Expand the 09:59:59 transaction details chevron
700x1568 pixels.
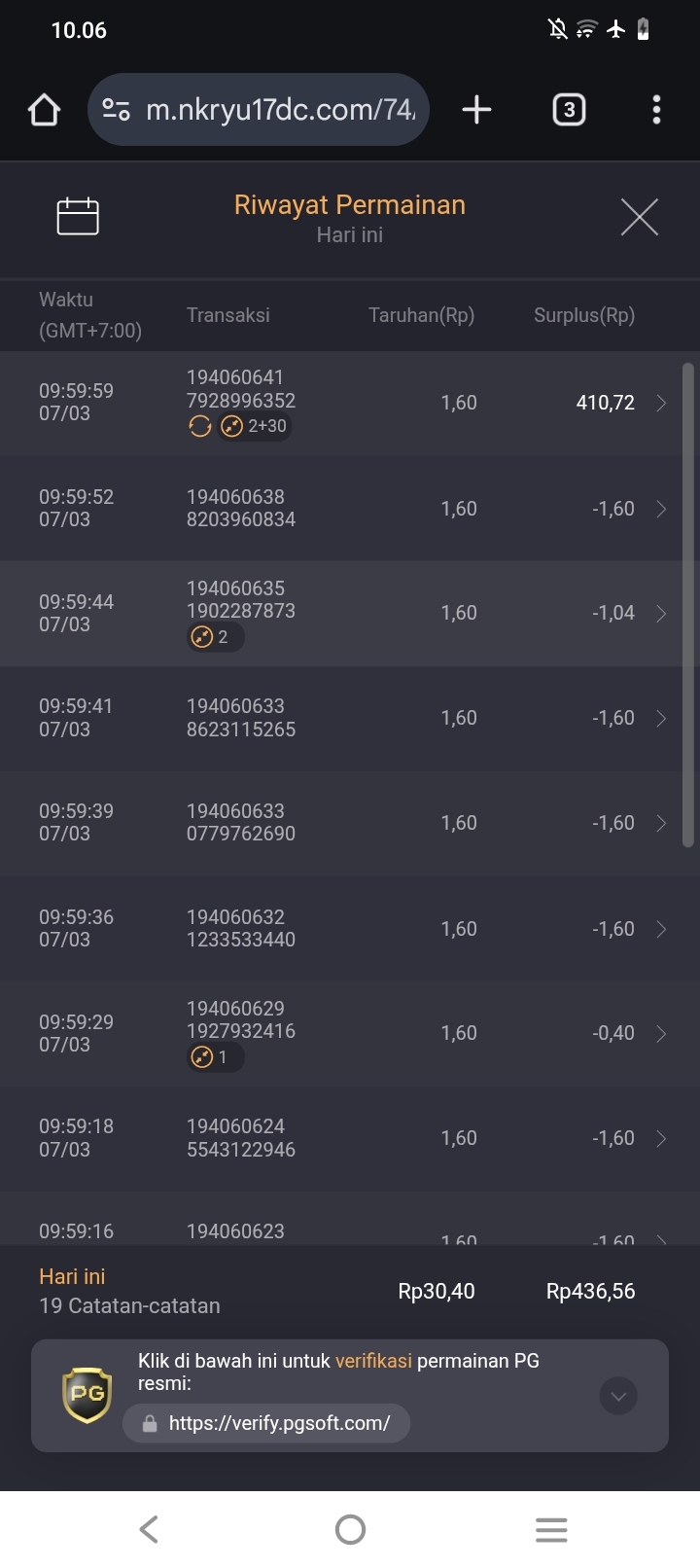(x=661, y=403)
